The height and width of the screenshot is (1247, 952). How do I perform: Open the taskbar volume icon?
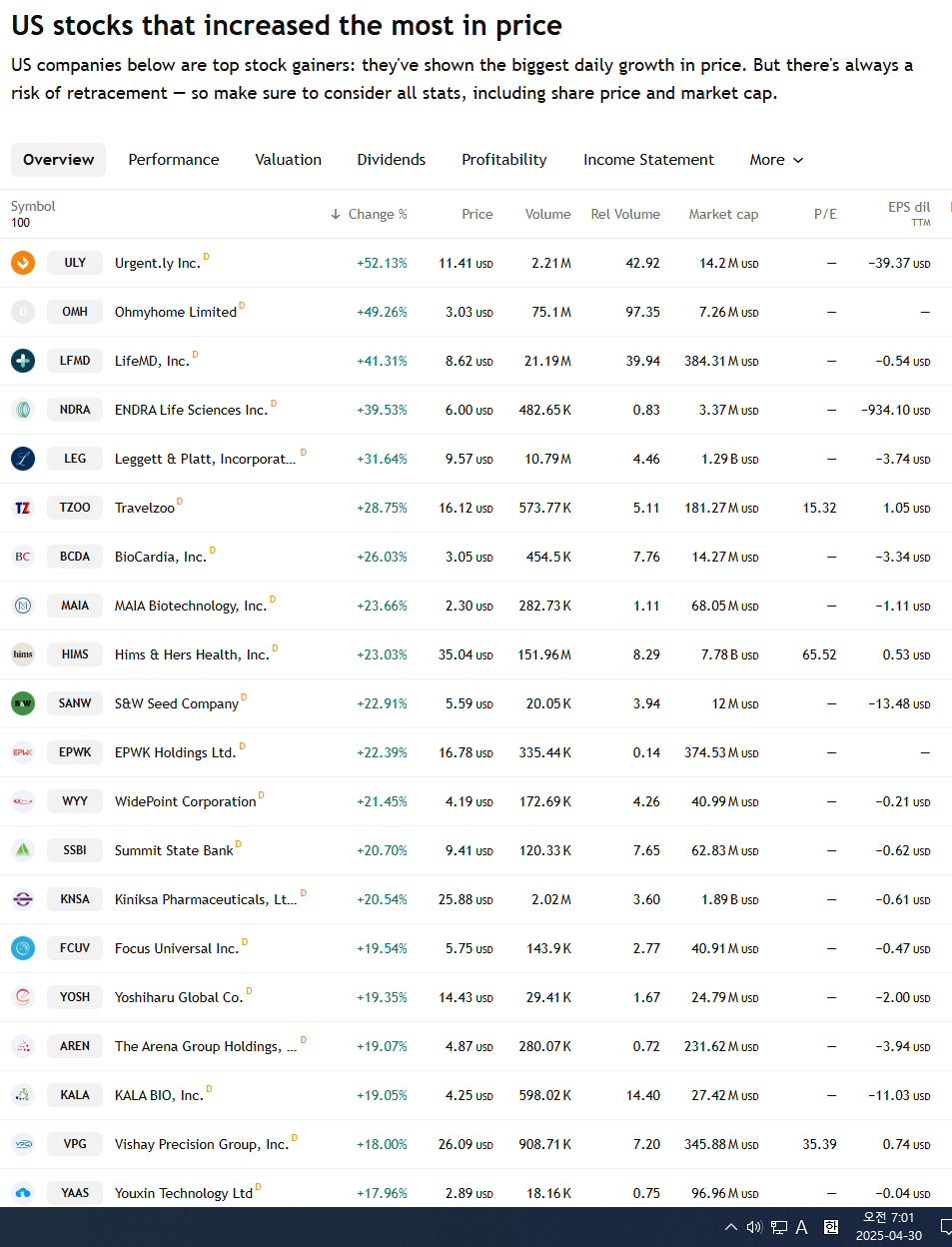point(754,1227)
